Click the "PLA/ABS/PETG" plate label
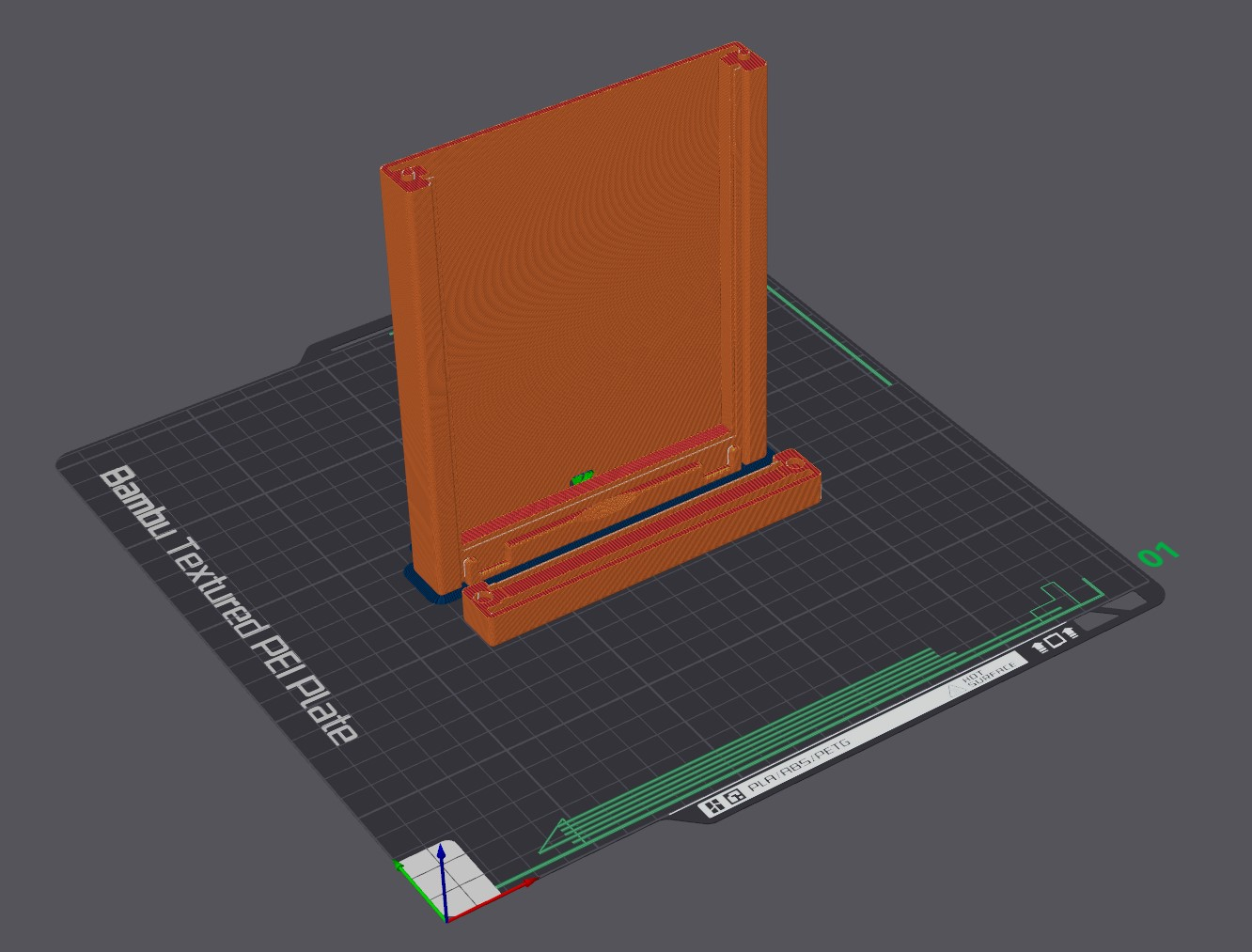This screenshot has height=952, width=1252. [x=798, y=765]
